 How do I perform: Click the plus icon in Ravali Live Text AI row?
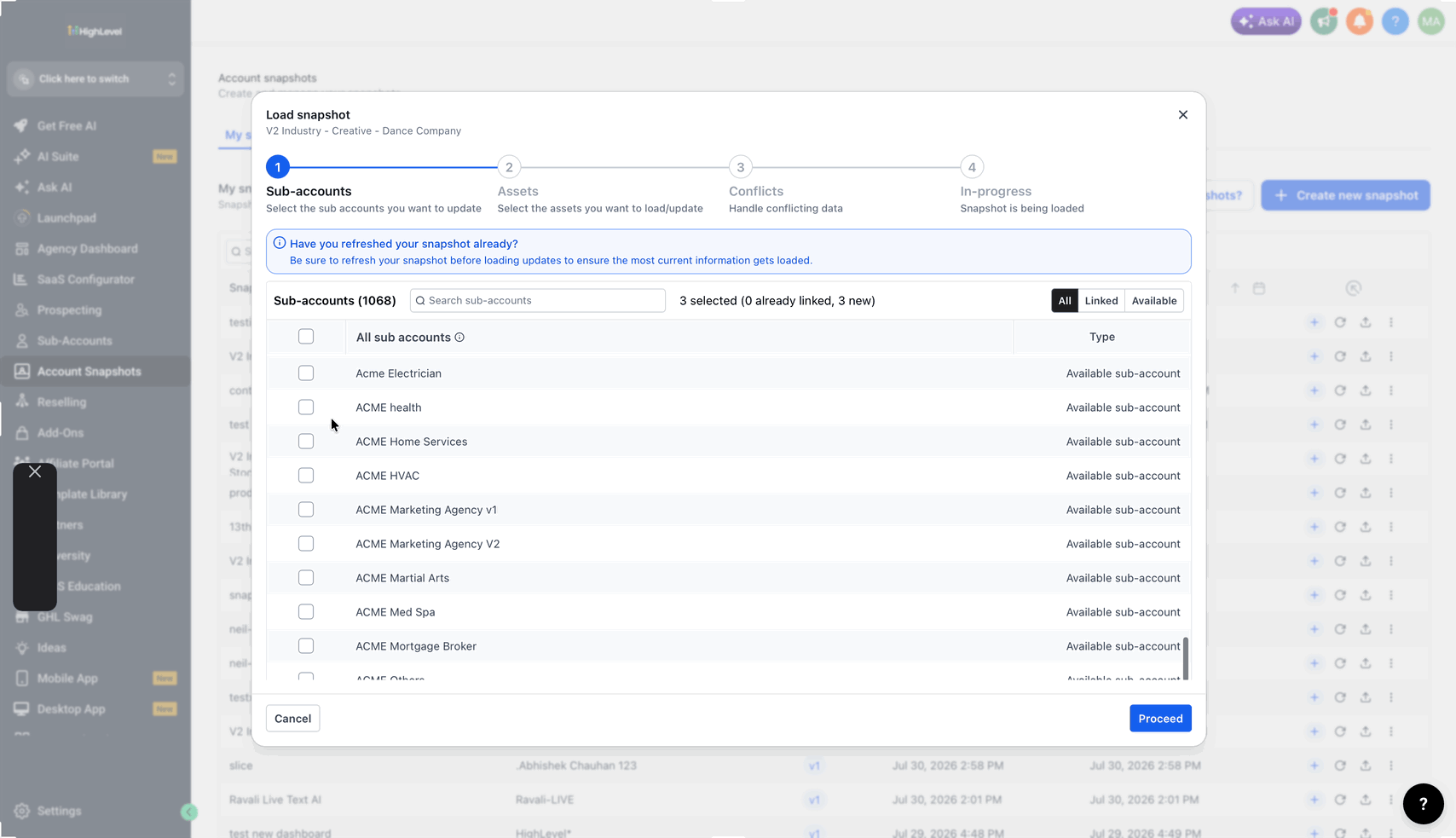[x=1314, y=800]
